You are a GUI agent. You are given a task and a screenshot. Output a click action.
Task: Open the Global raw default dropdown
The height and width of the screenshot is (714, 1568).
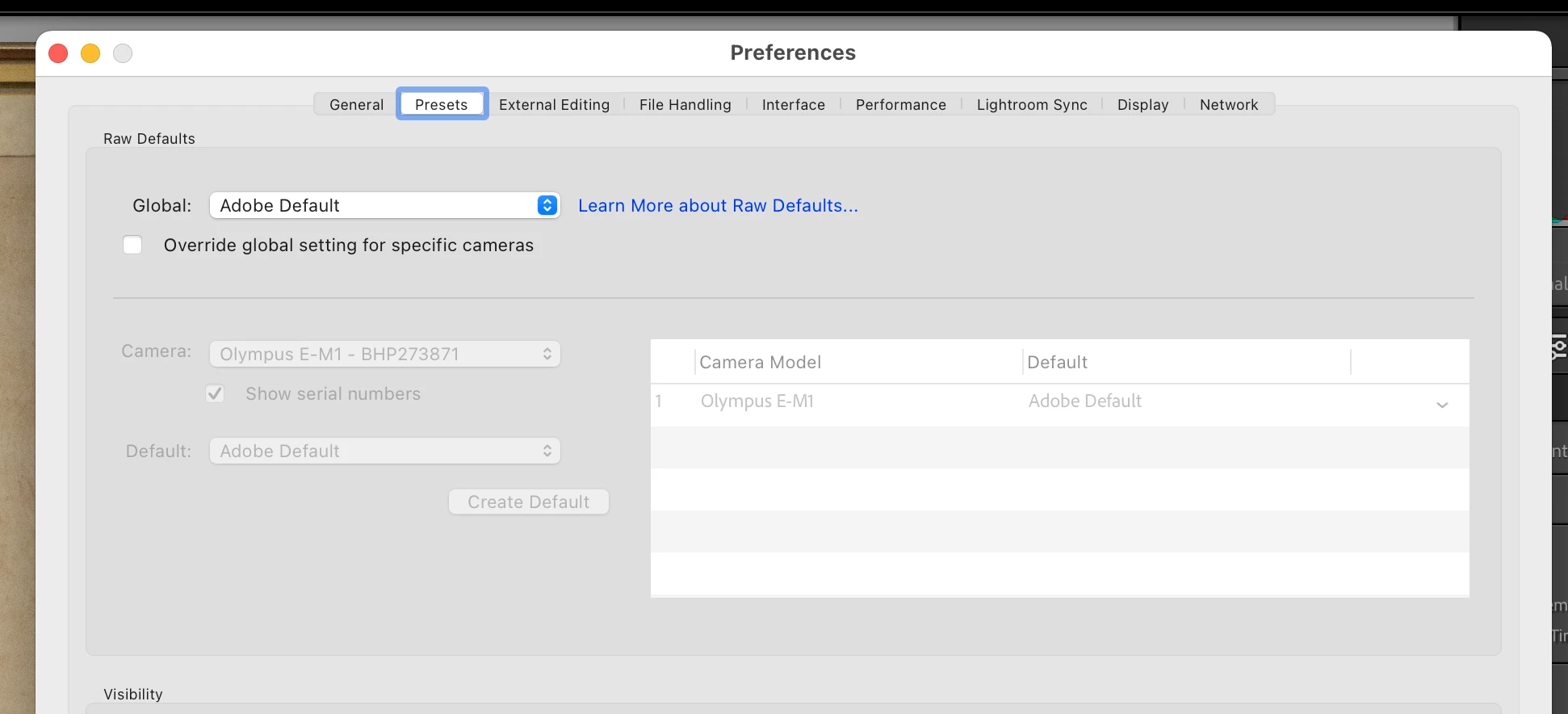[384, 205]
